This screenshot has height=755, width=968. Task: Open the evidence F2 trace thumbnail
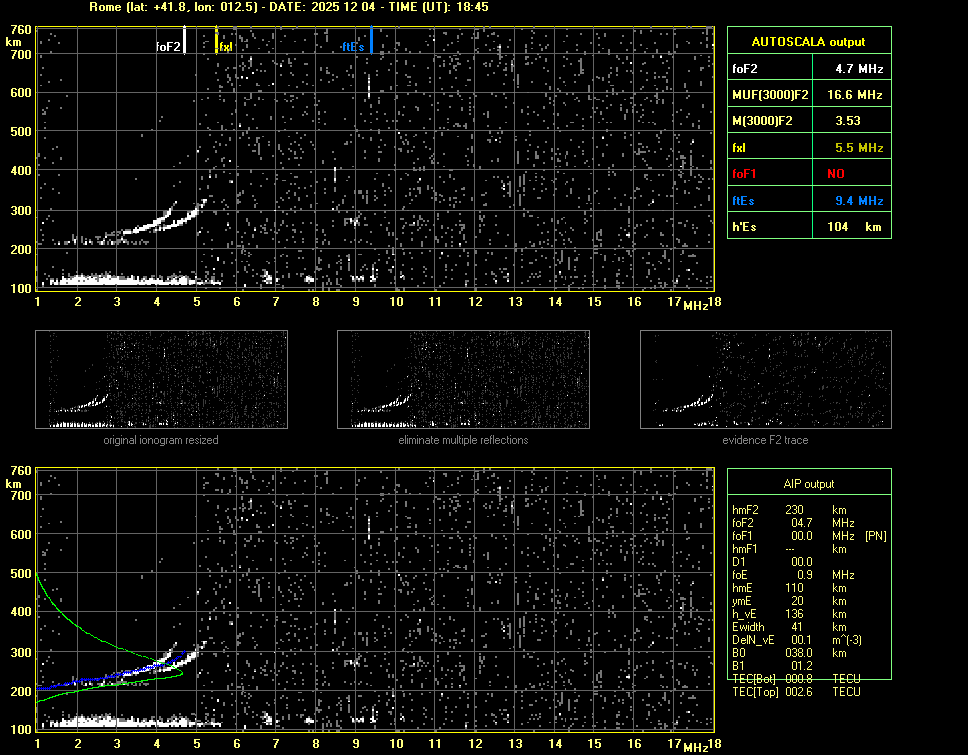coord(765,379)
